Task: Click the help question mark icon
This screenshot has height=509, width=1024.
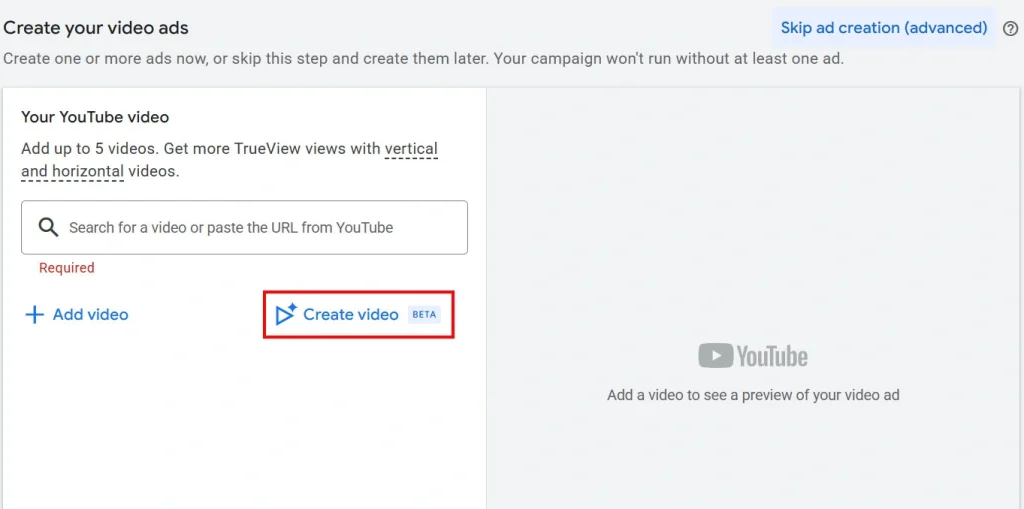Action: click(x=1010, y=28)
